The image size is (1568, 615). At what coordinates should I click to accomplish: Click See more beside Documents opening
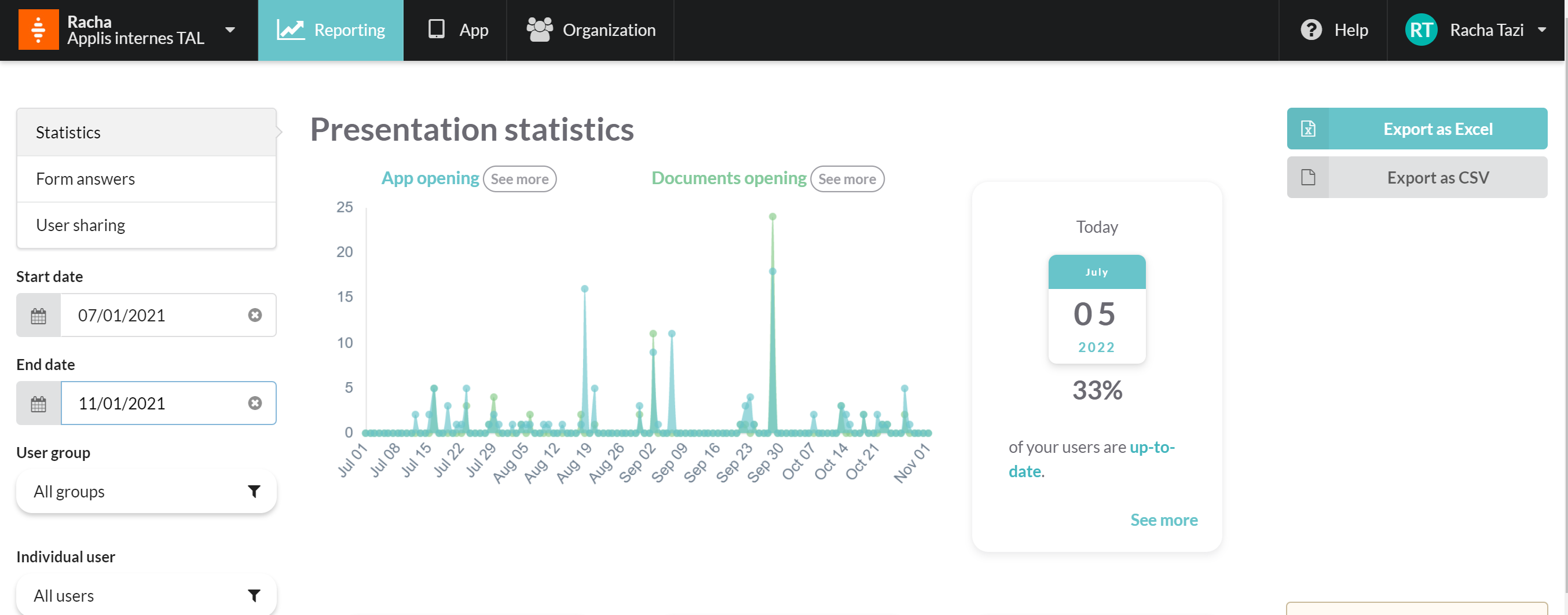(x=847, y=179)
